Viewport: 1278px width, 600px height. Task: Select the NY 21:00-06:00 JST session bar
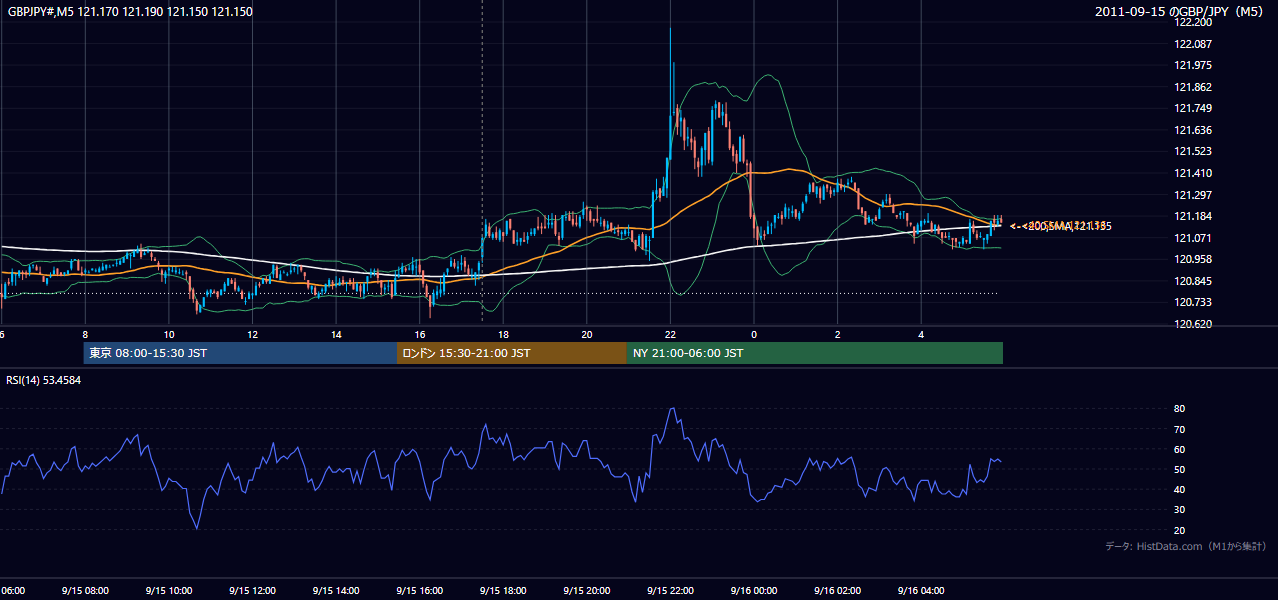point(815,353)
